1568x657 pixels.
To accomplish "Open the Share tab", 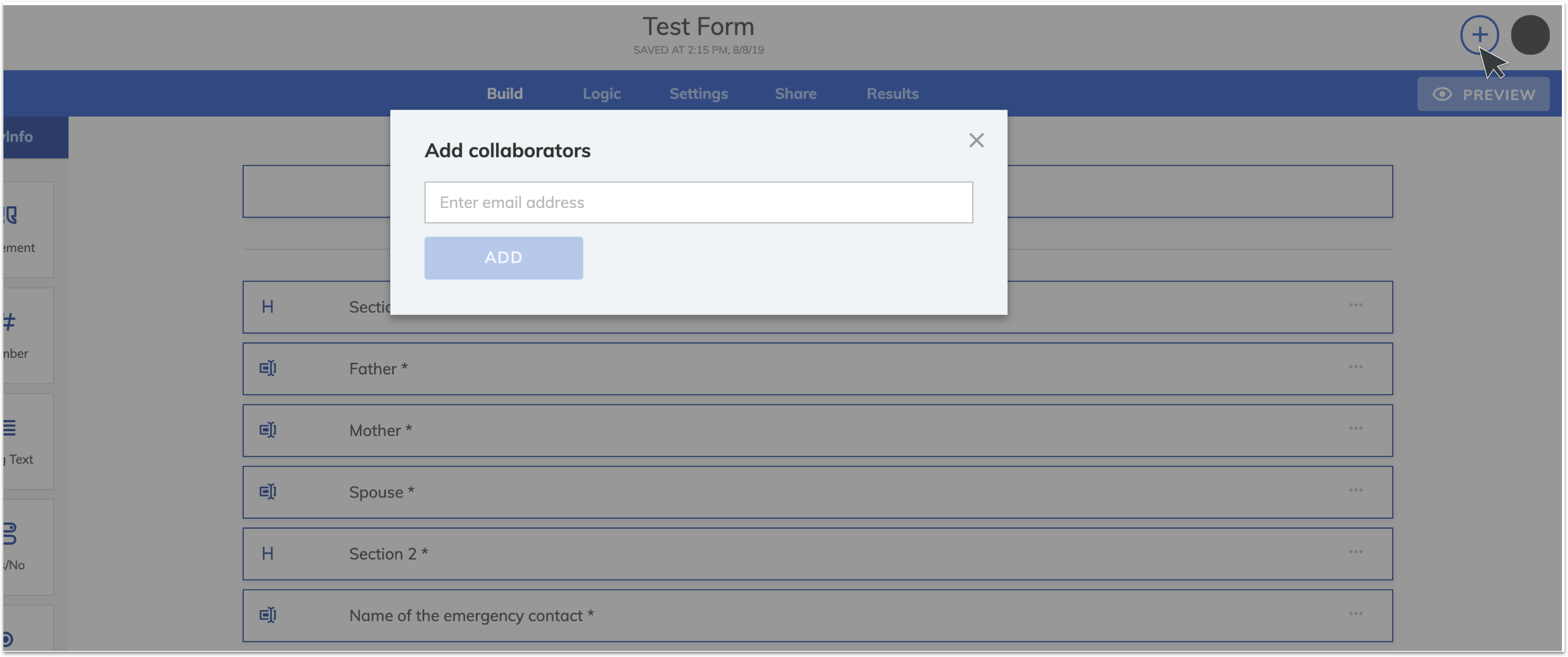I will click(795, 94).
